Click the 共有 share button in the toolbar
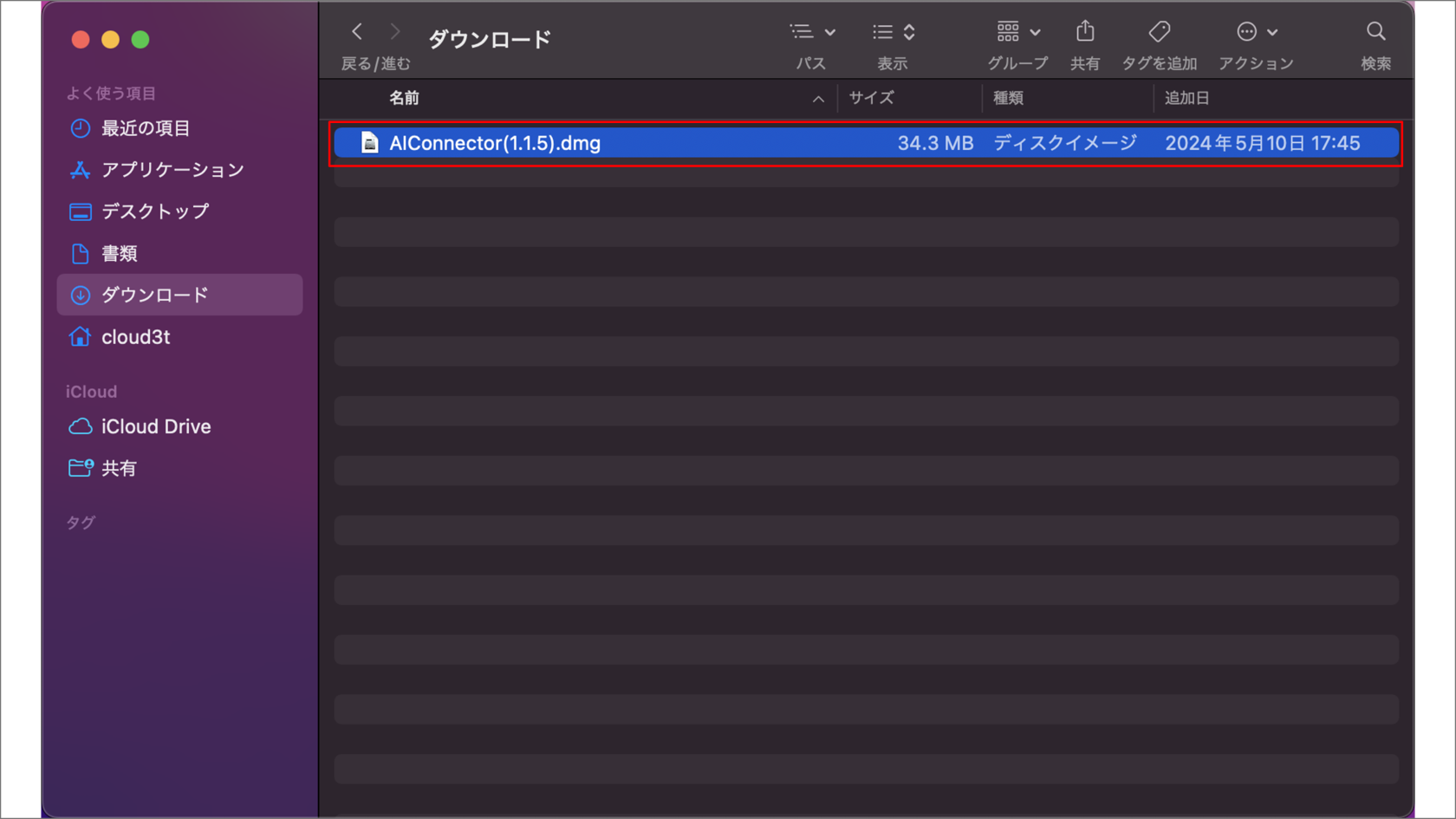1456x819 pixels. 1084,31
